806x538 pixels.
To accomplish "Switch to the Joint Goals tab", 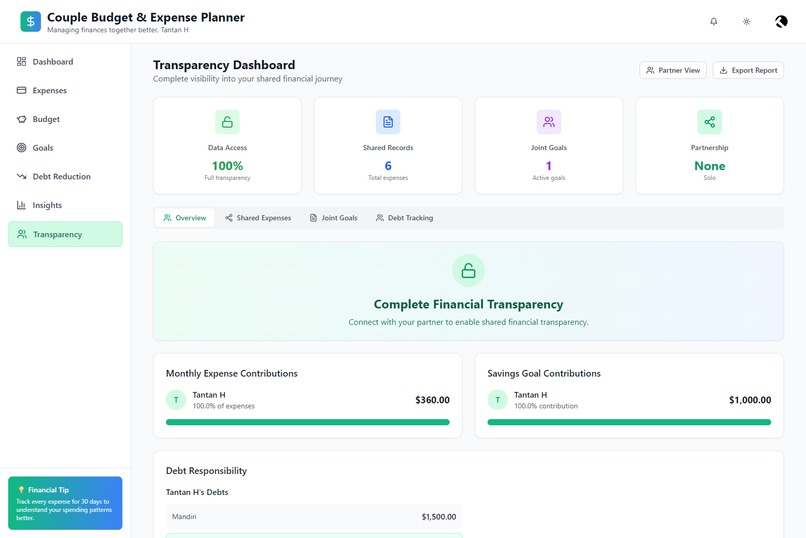I will 333,218.
